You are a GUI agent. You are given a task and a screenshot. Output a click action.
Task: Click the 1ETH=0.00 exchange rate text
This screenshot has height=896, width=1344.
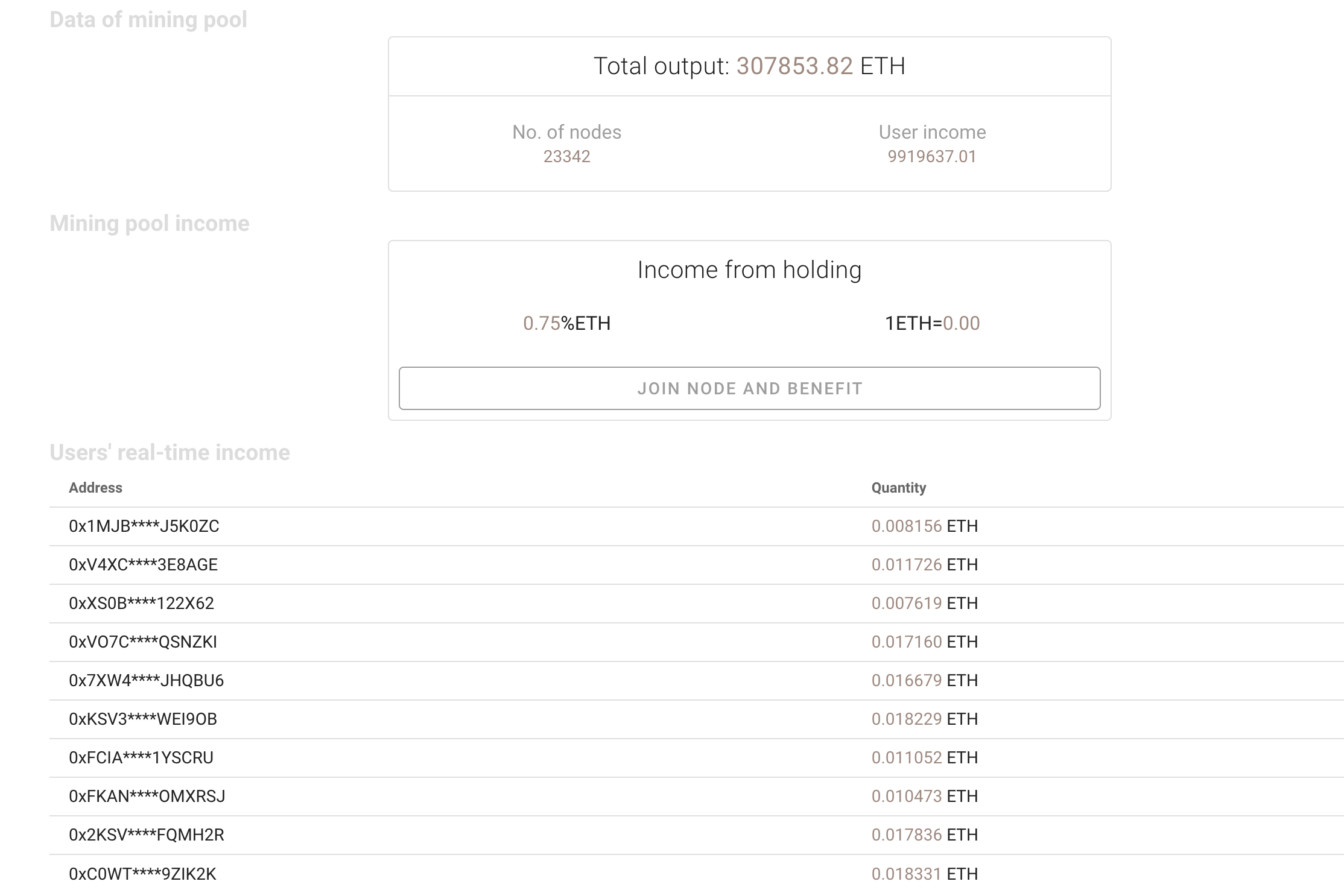(x=932, y=323)
